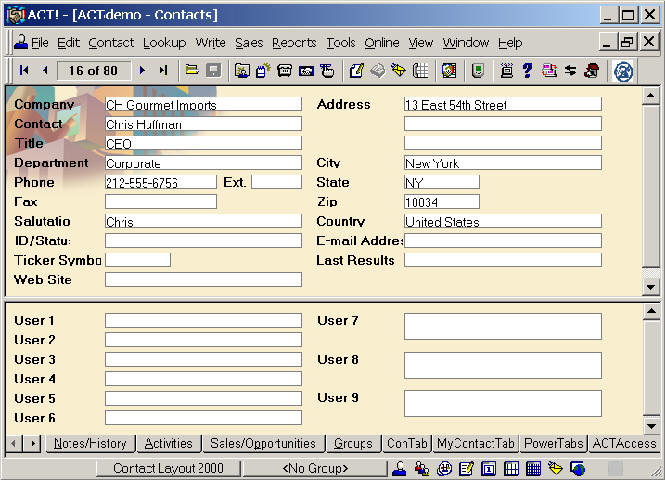Viewport: 665px width, 480px height.
Task: Click the grayed-out printer icon
Action: (377, 70)
